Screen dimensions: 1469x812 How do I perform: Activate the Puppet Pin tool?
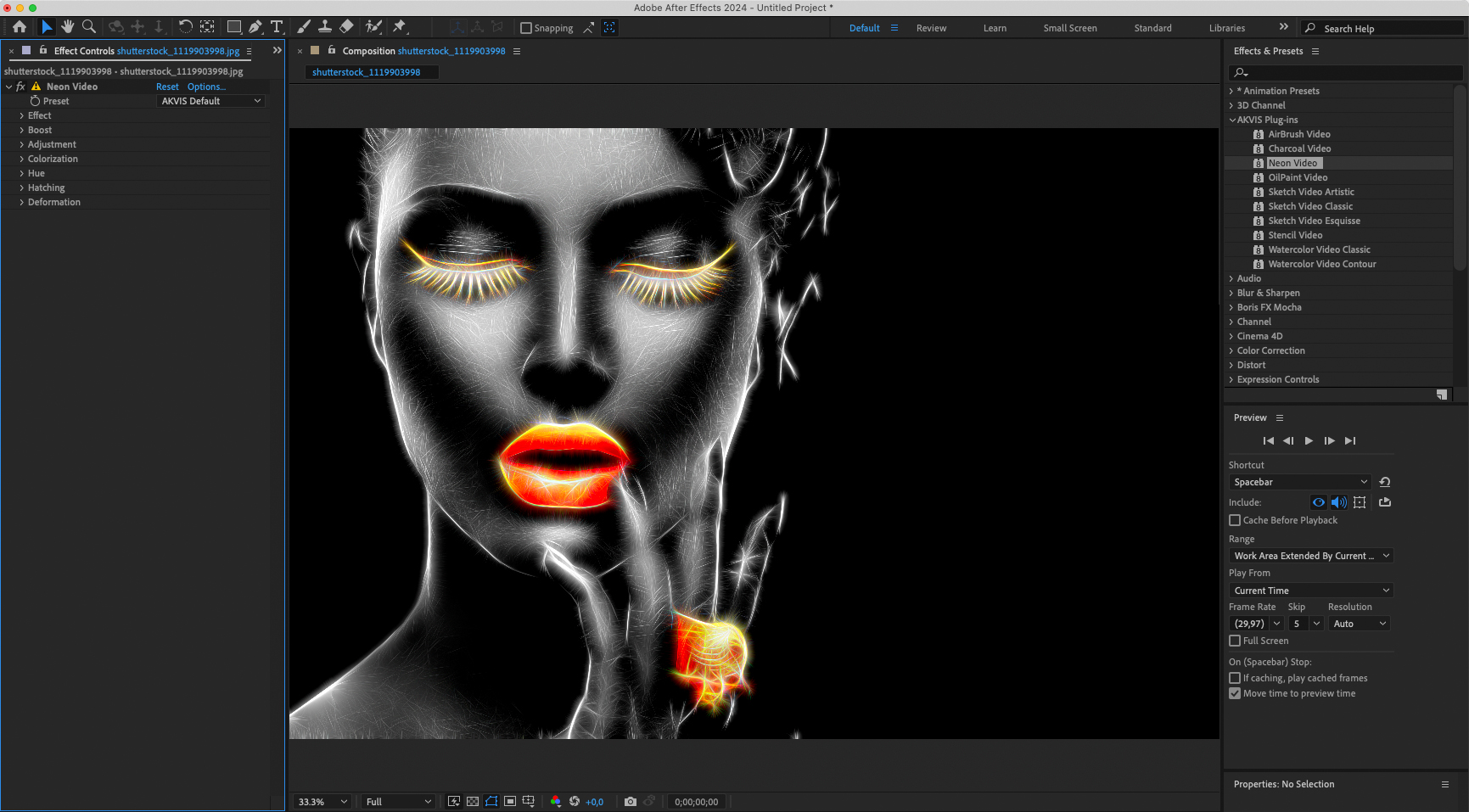pyautogui.click(x=400, y=27)
